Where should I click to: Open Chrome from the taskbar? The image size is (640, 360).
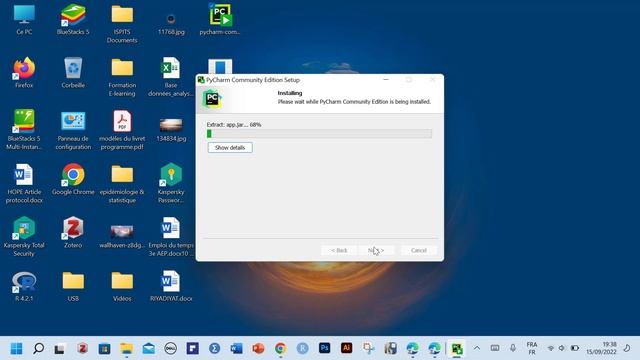280,348
